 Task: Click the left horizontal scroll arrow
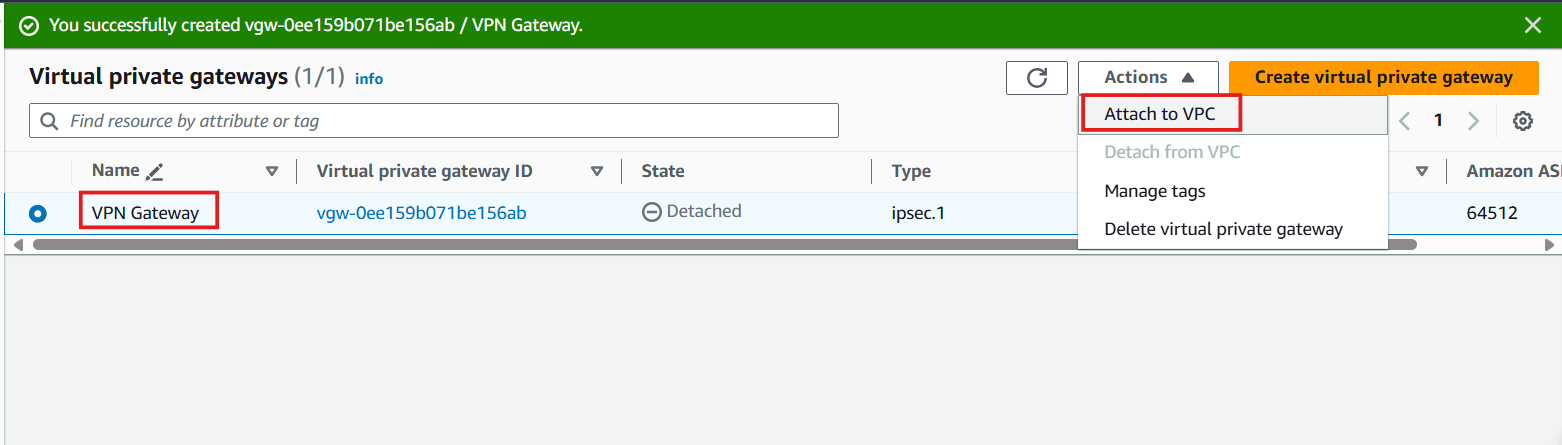click(x=17, y=244)
